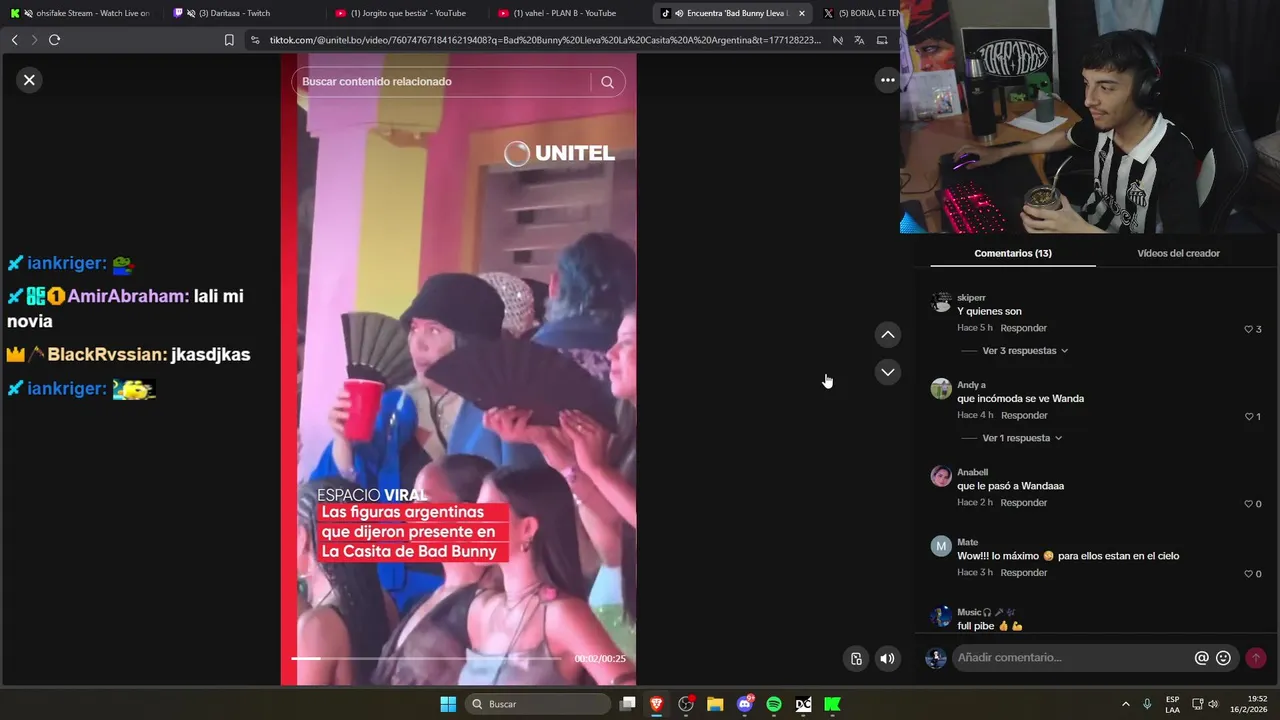Viewport: 1280px width, 720px height.
Task: Bookmark the page with bookmark icon
Action: [x=229, y=40]
